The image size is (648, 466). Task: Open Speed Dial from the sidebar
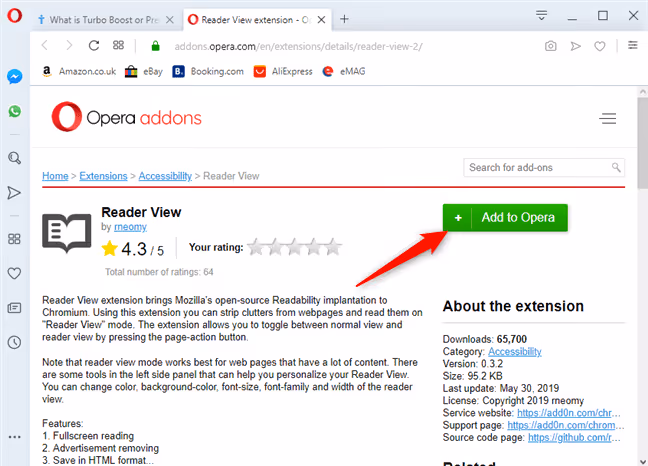point(14,239)
